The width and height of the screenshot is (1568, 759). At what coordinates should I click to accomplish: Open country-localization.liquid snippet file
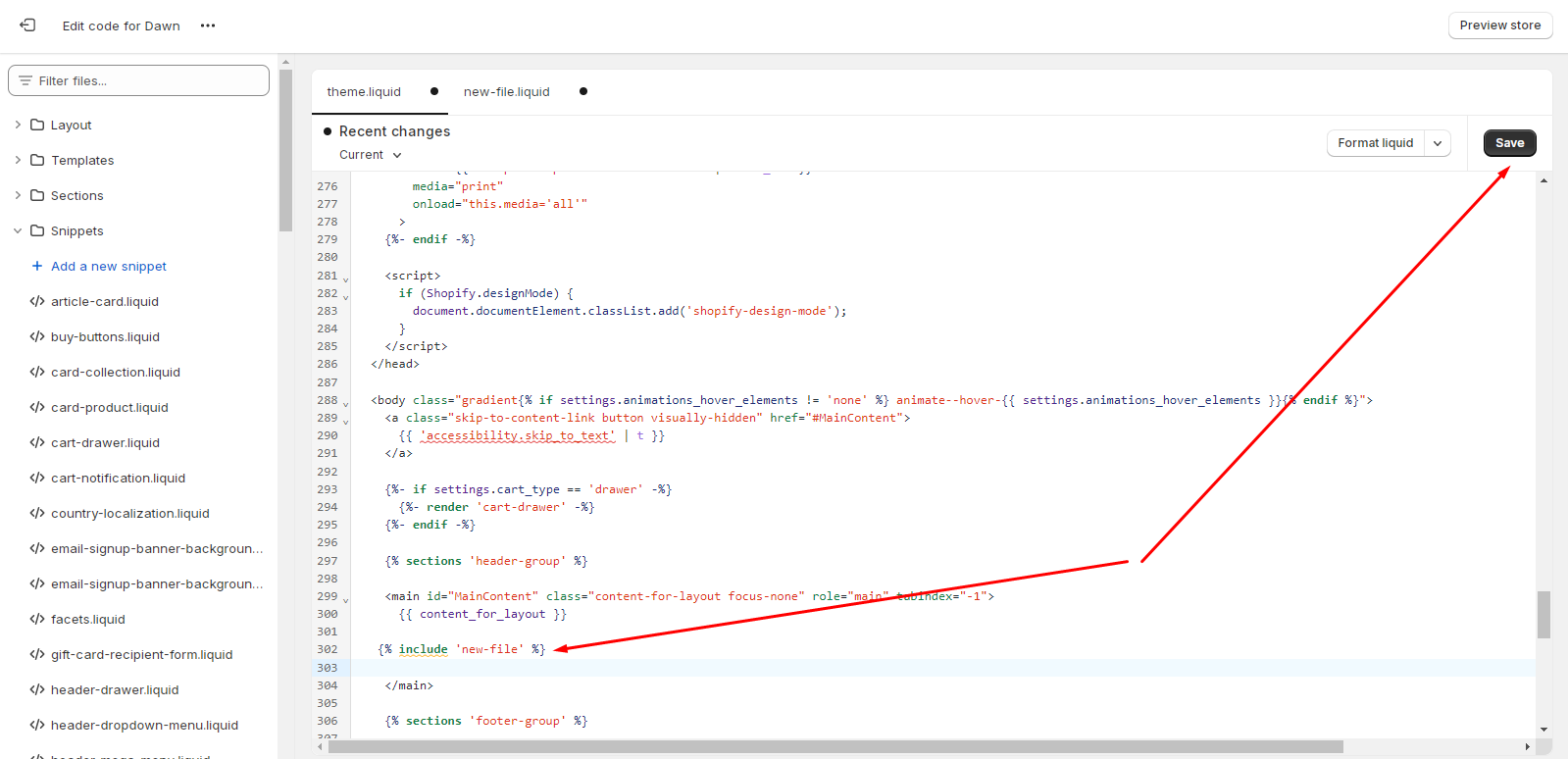click(x=130, y=513)
